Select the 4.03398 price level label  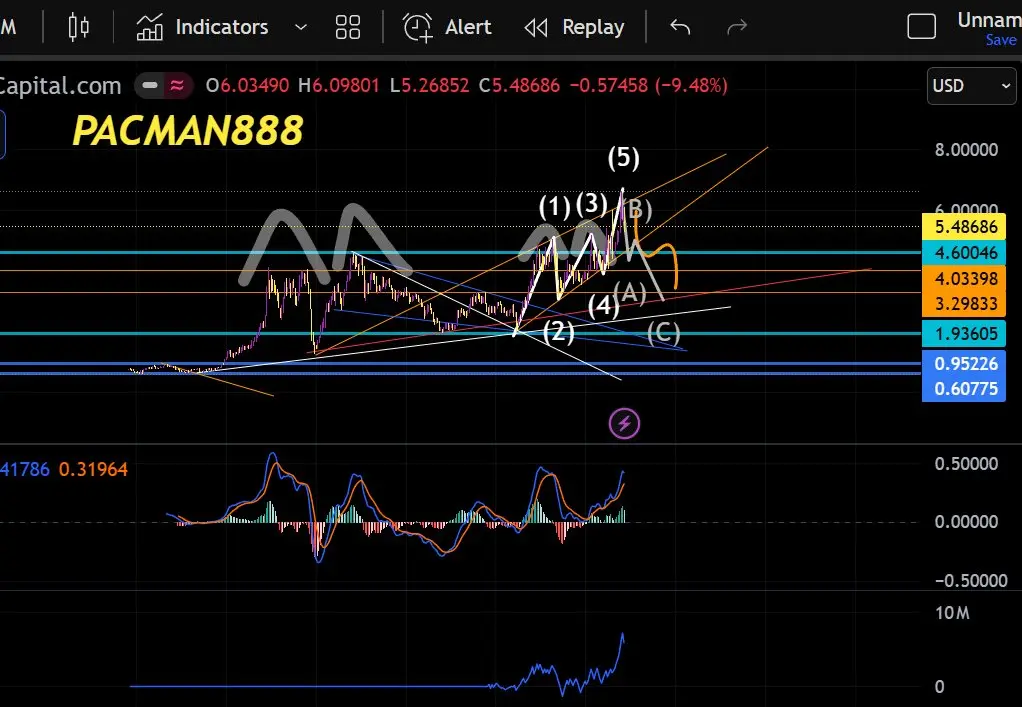[x=964, y=278]
